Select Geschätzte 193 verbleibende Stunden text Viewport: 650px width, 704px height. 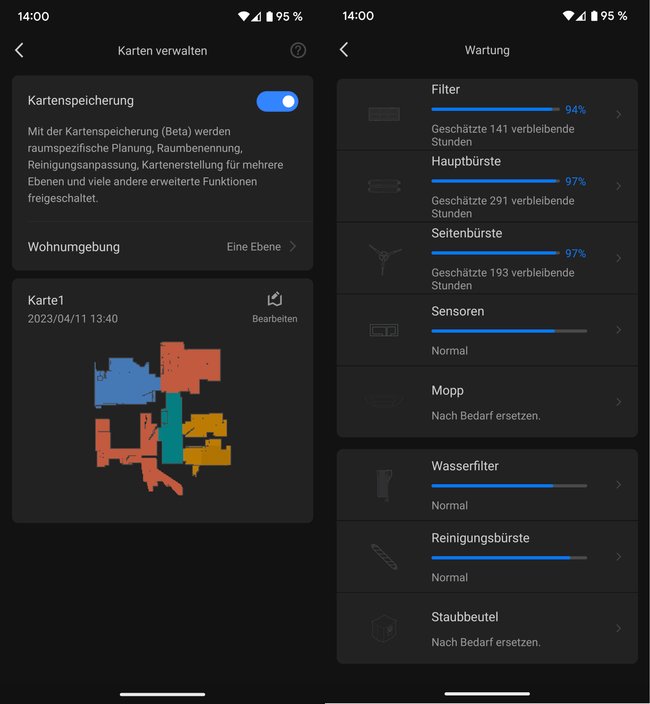coord(503,279)
